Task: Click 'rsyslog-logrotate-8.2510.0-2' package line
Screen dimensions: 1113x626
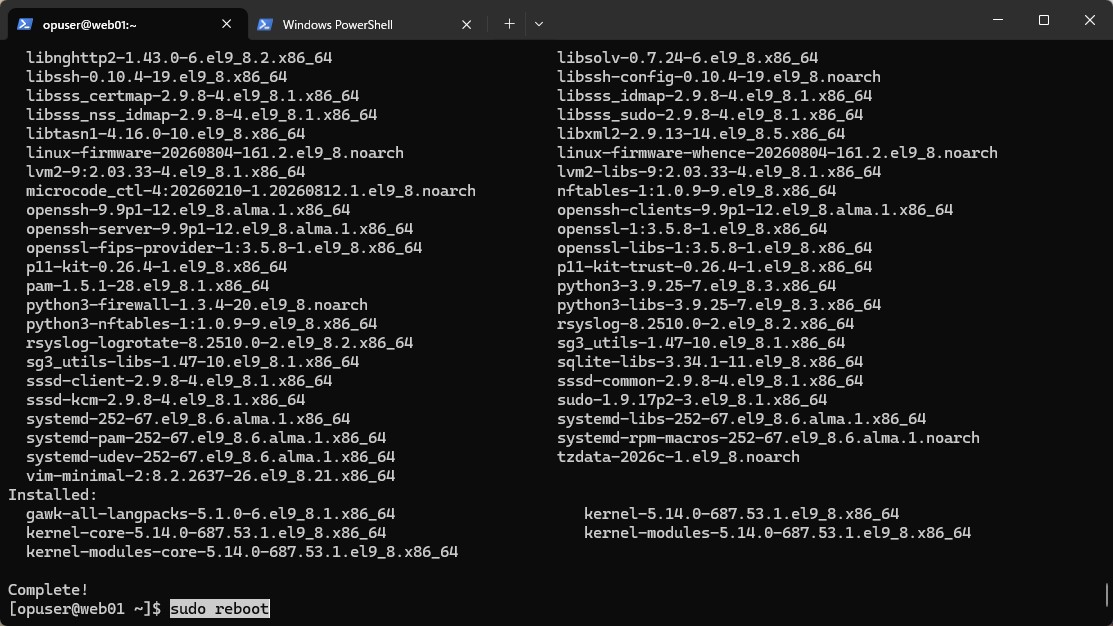Action: pyautogui.click(x=219, y=342)
